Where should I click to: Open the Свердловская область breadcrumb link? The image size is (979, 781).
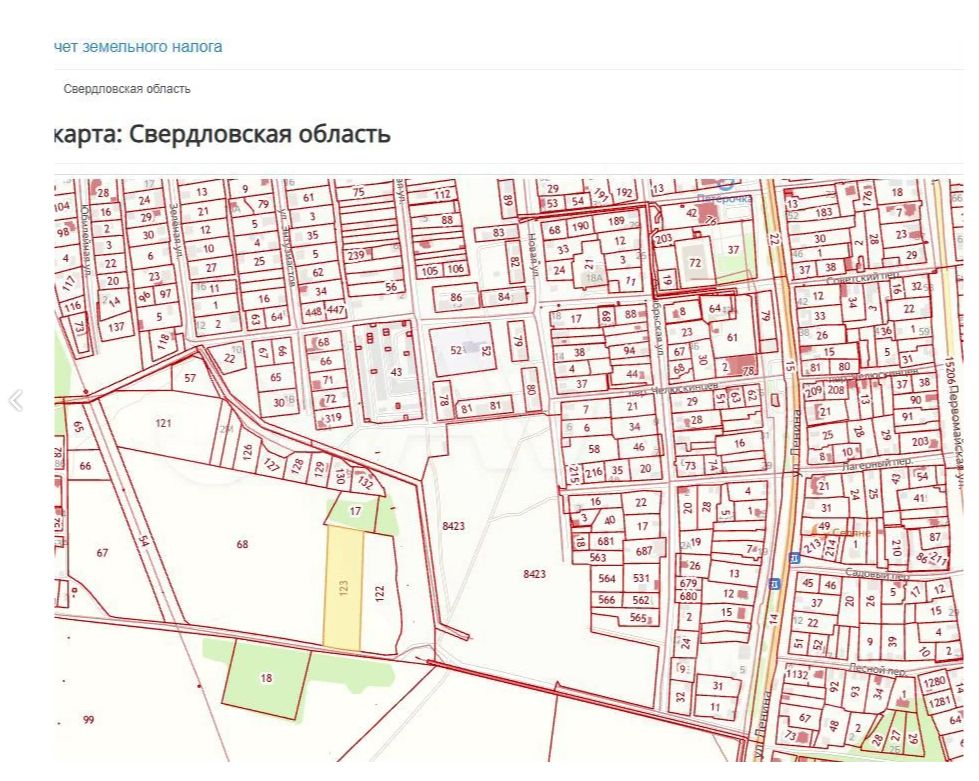point(127,89)
